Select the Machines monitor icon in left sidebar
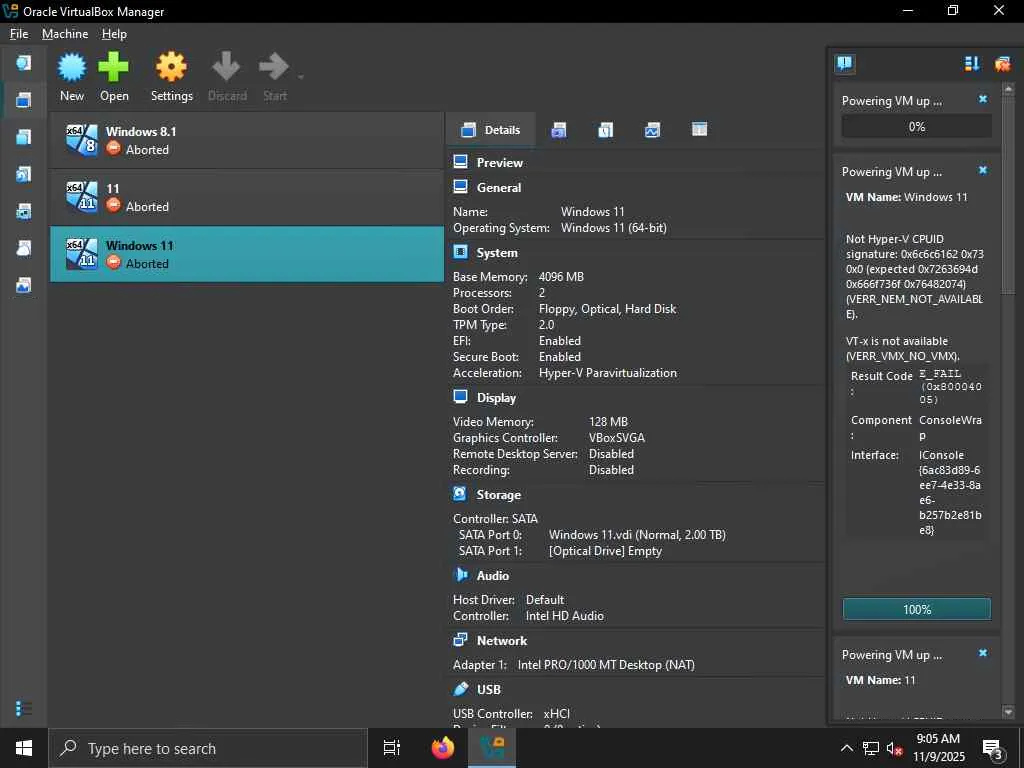1024x768 pixels. point(24,99)
